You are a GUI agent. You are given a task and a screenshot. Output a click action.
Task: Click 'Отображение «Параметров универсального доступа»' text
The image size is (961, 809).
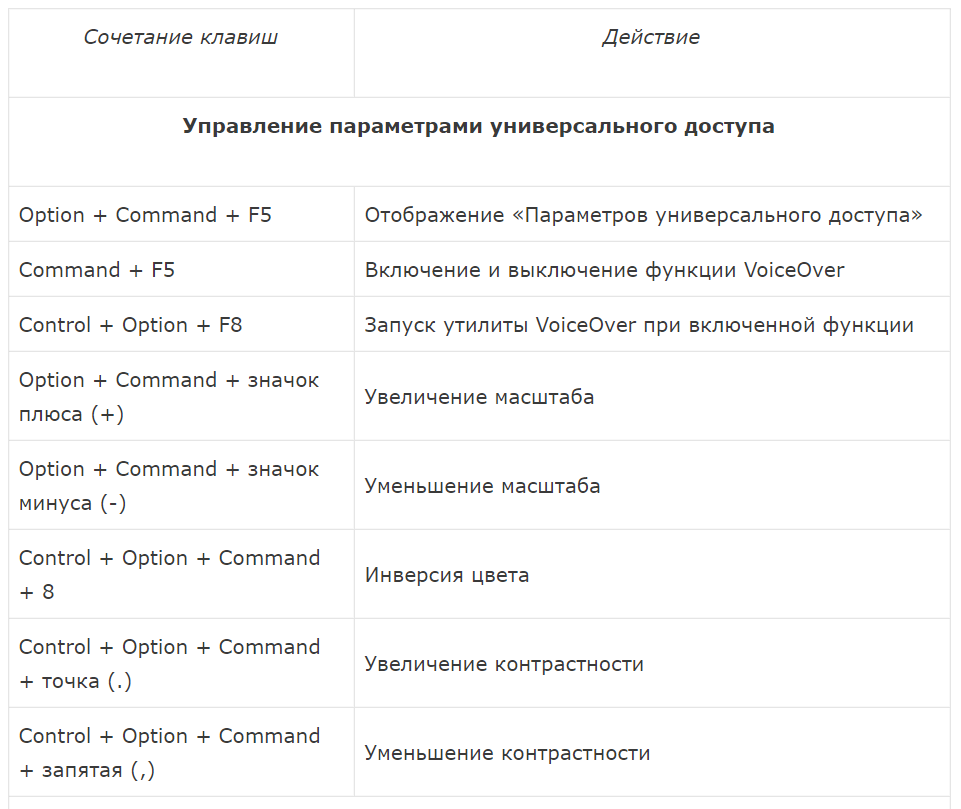(643, 215)
